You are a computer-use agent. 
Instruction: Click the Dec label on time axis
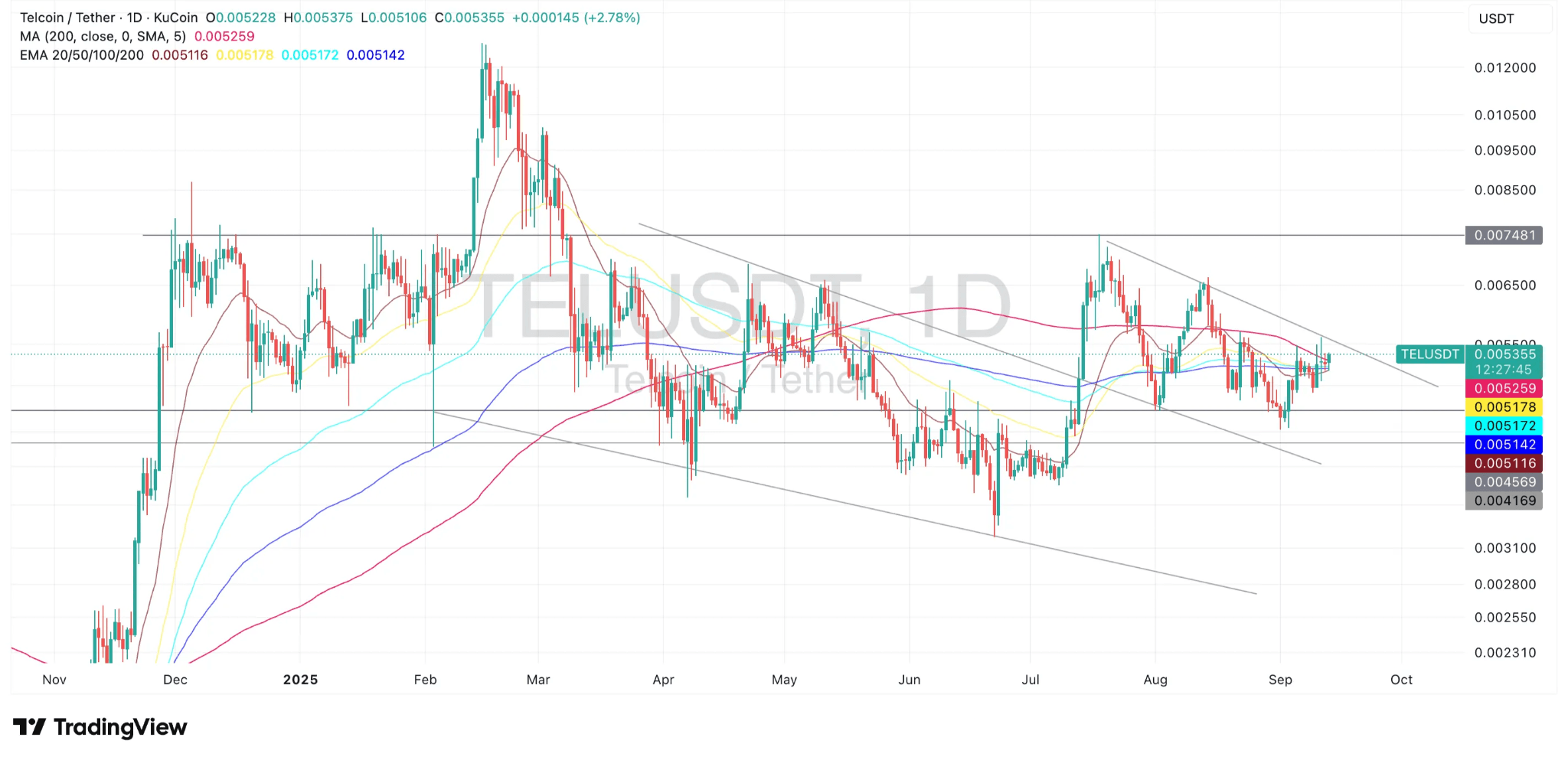[175, 680]
